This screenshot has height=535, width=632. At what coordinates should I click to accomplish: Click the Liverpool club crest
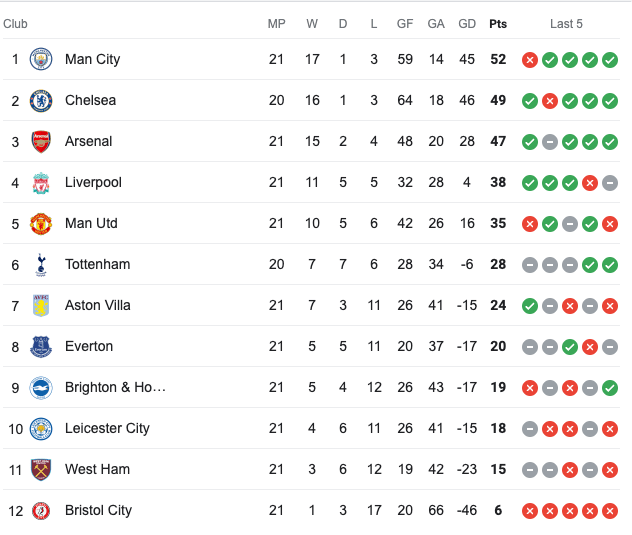[41, 183]
